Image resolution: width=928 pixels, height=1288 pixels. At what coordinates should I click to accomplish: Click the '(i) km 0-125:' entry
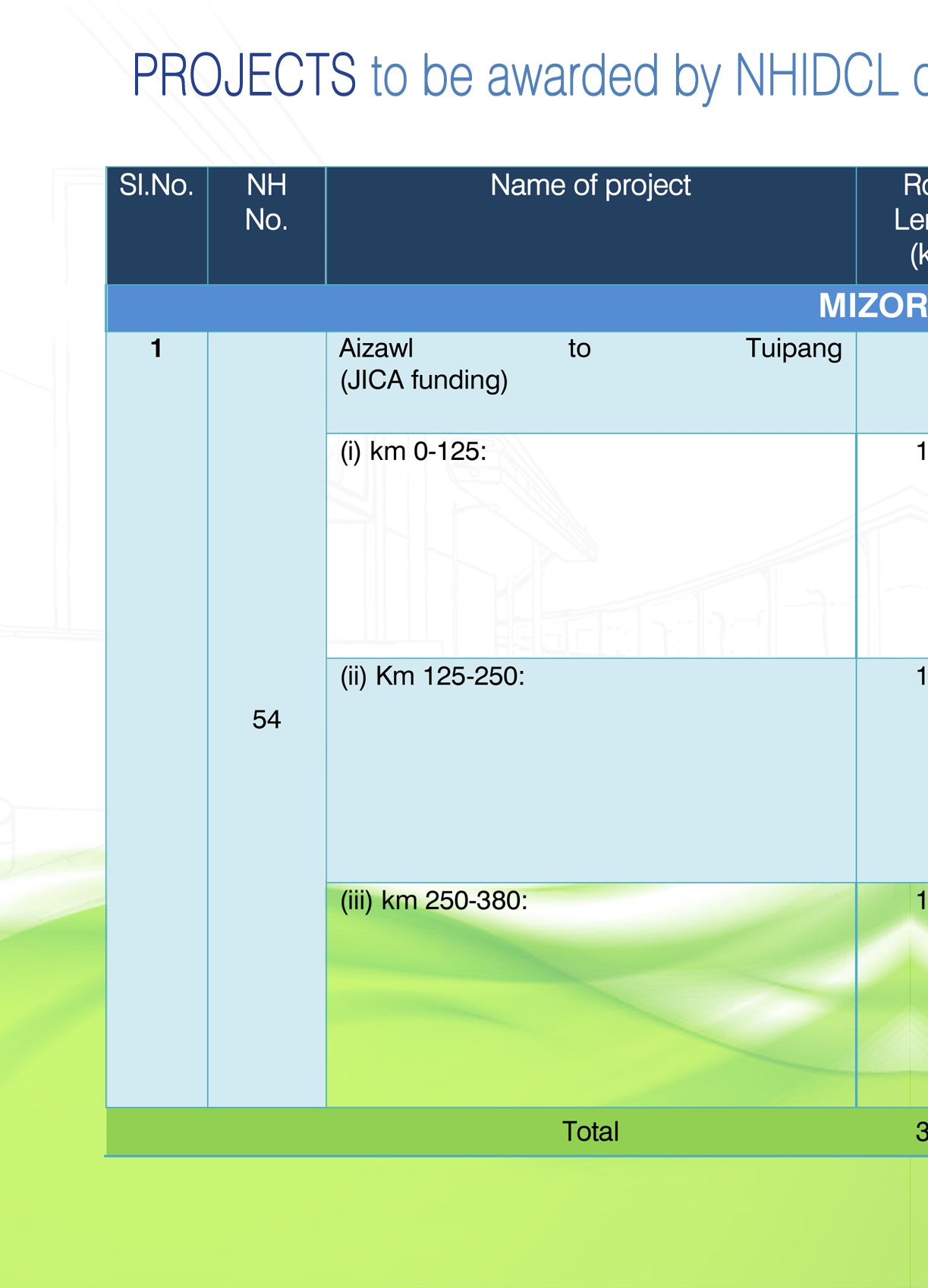coord(414,452)
